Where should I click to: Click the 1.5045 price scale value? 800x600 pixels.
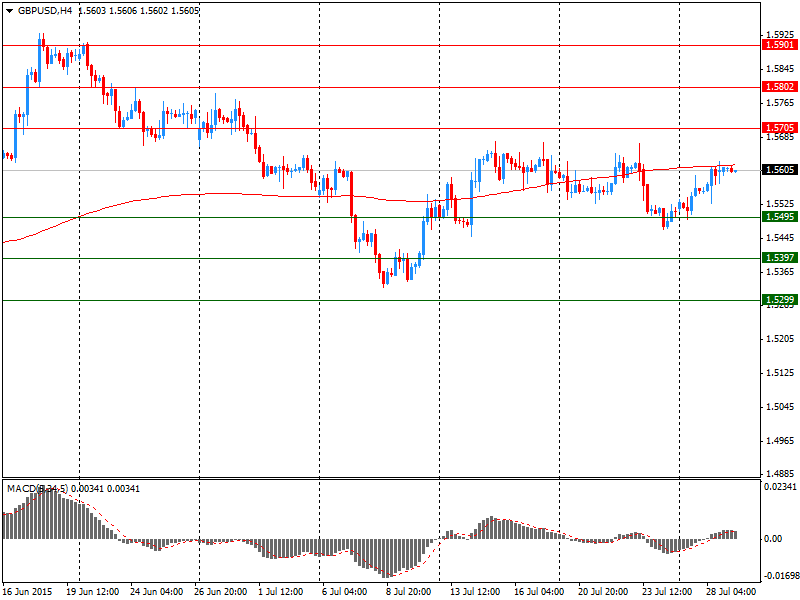click(x=781, y=407)
